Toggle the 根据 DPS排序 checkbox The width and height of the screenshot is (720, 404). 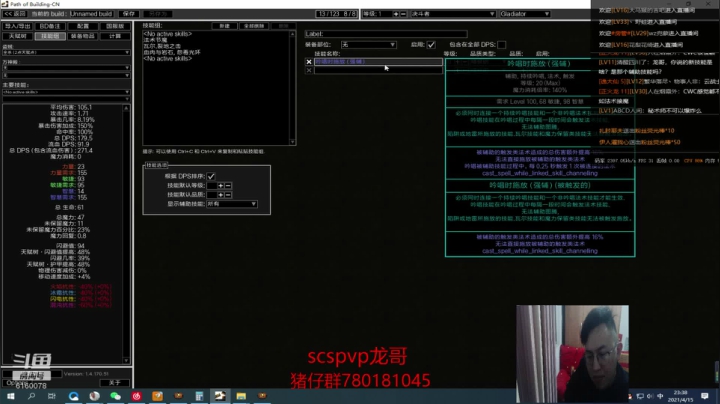click(x=211, y=176)
